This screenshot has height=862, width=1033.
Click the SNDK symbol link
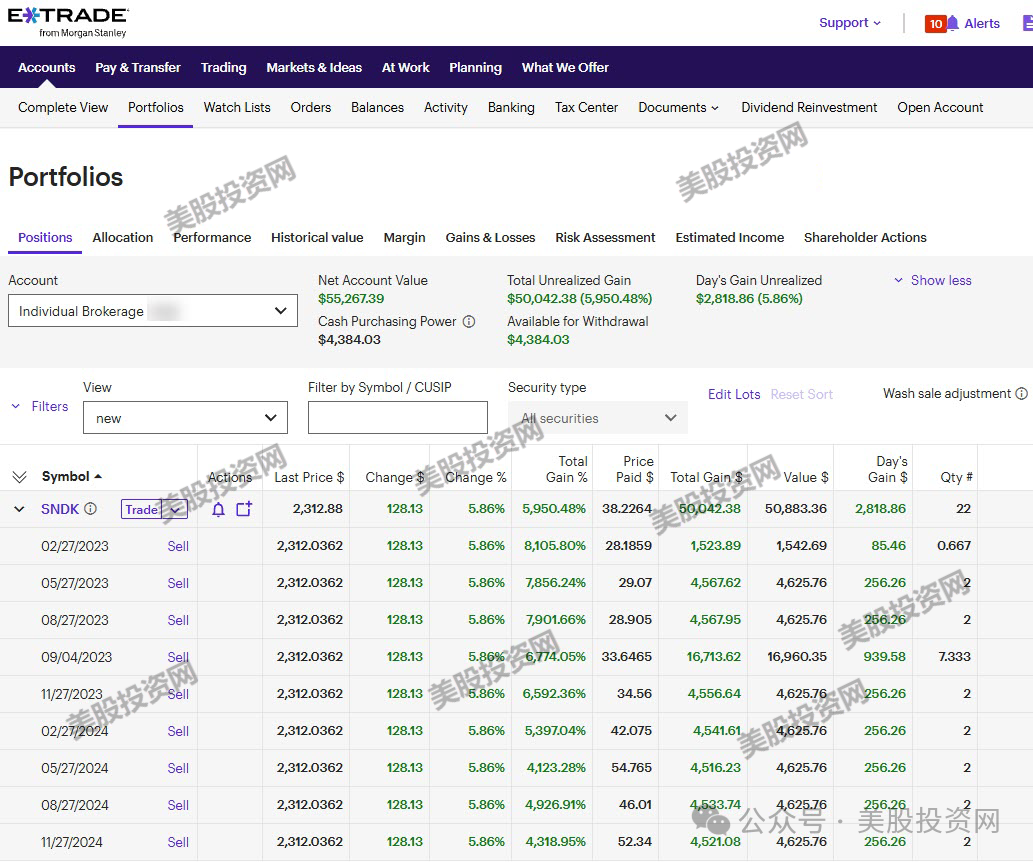tap(60, 509)
